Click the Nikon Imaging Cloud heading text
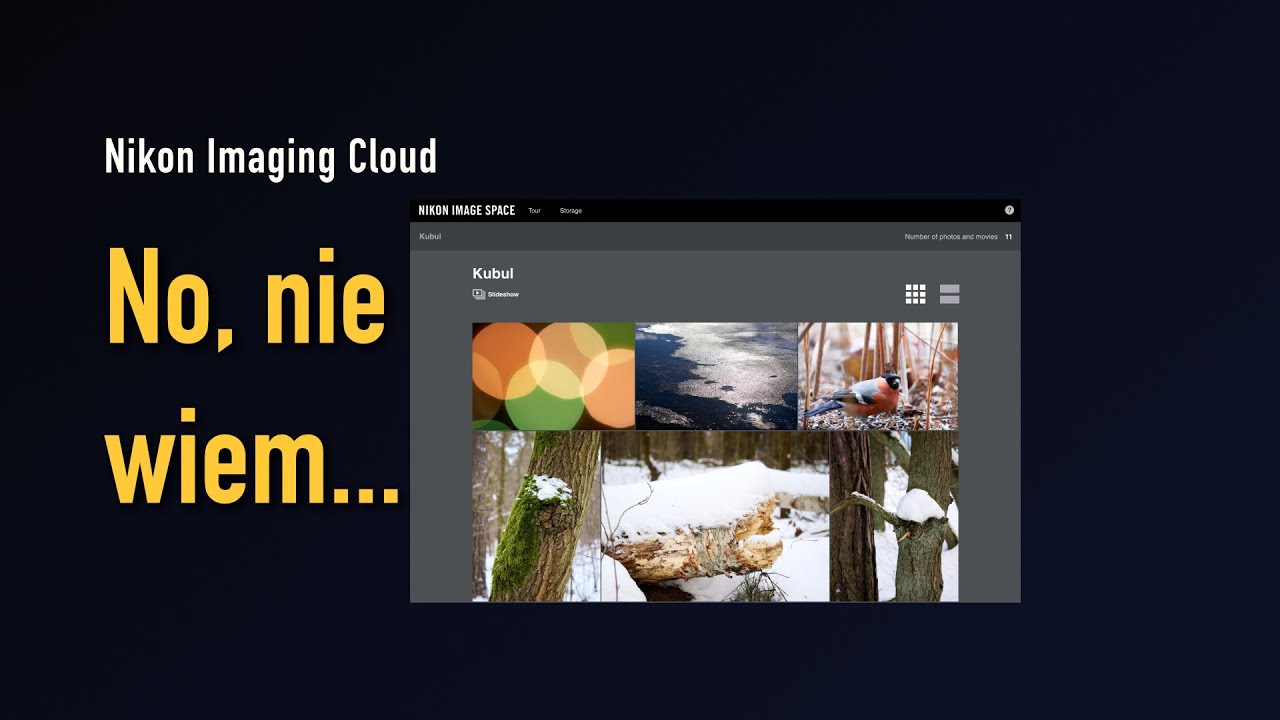The image size is (1280, 720). [x=271, y=157]
